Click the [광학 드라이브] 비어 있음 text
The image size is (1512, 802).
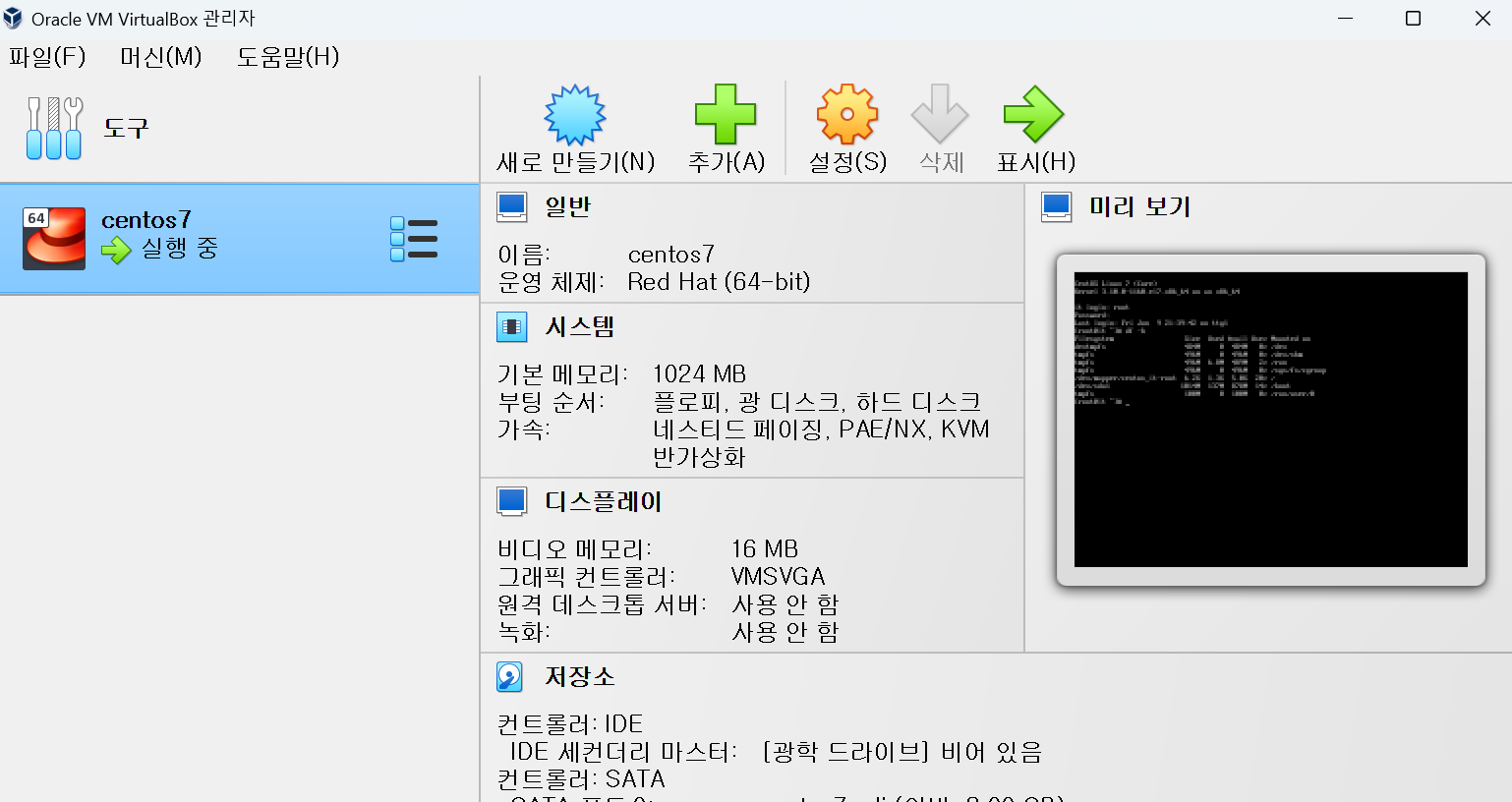901,752
